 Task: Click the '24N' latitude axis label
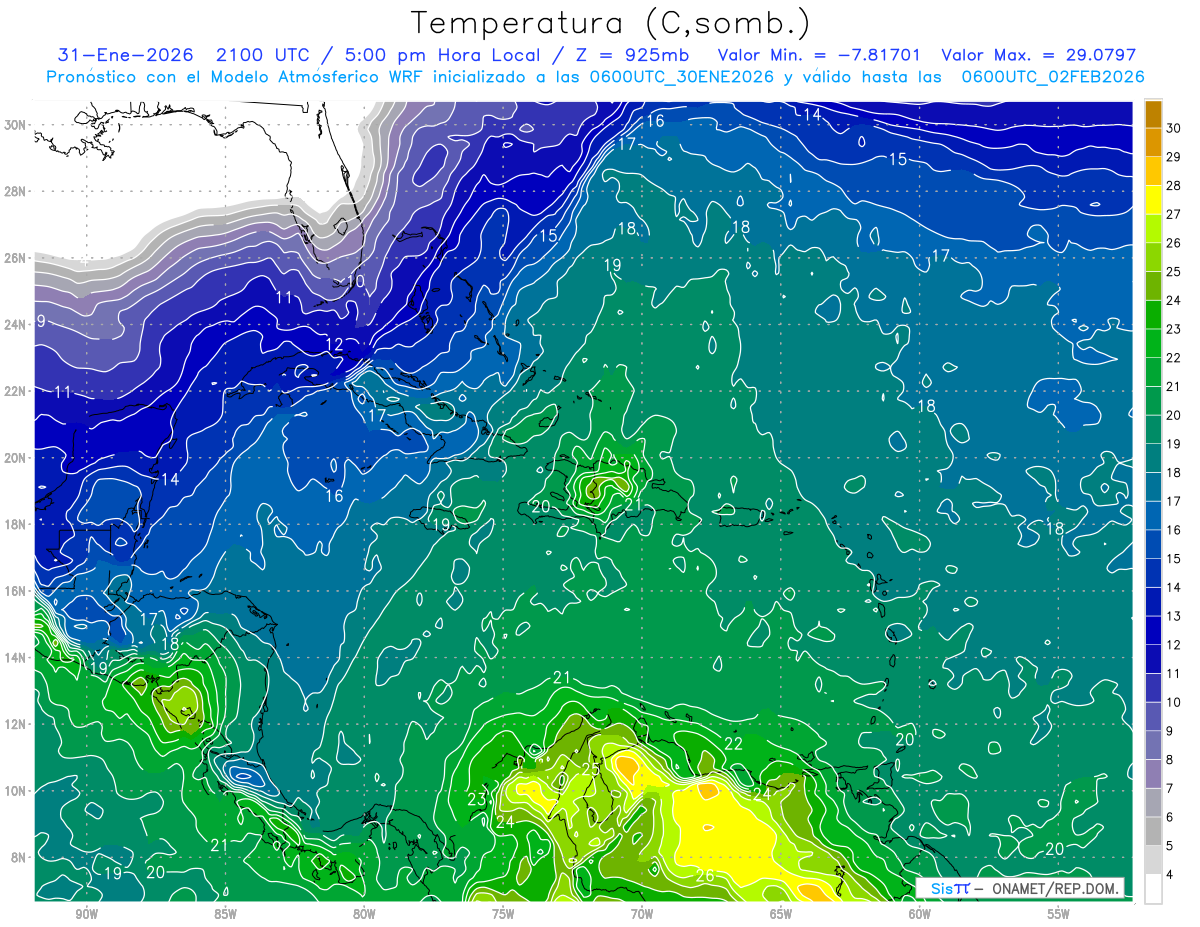(16, 324)
